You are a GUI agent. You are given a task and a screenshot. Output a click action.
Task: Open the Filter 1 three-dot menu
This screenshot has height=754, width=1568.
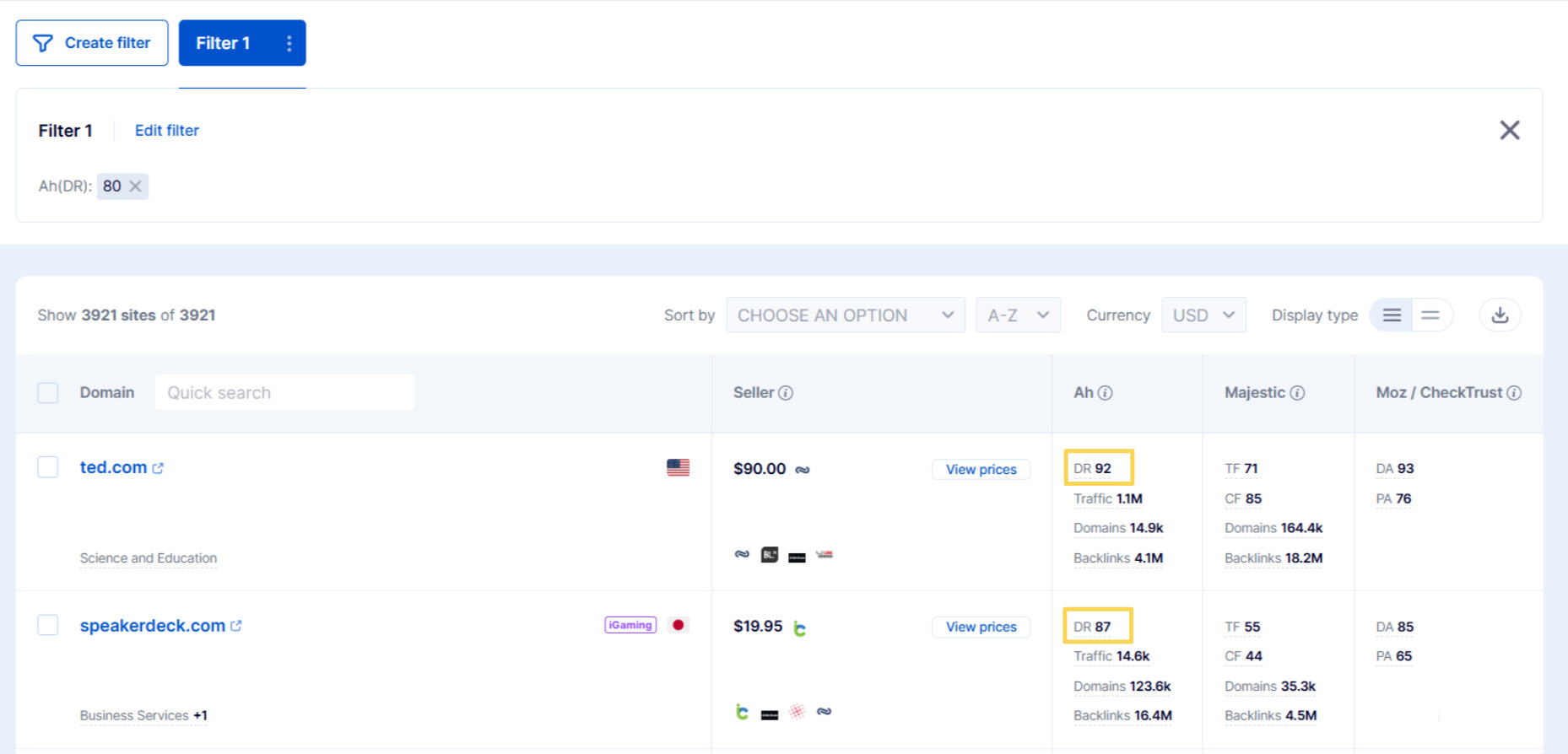(289, 43)
